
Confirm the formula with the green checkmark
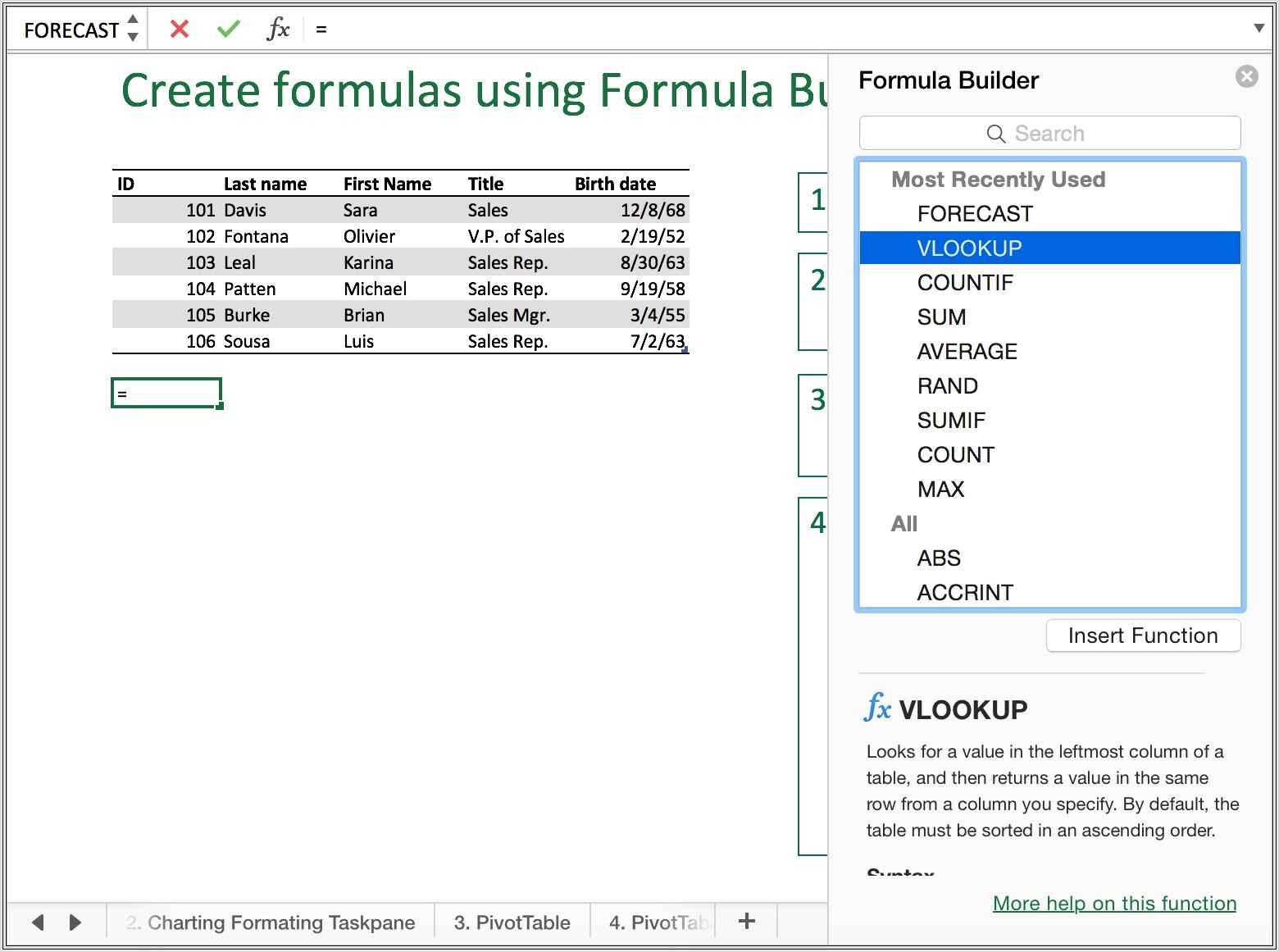click(x=229, y=30)
